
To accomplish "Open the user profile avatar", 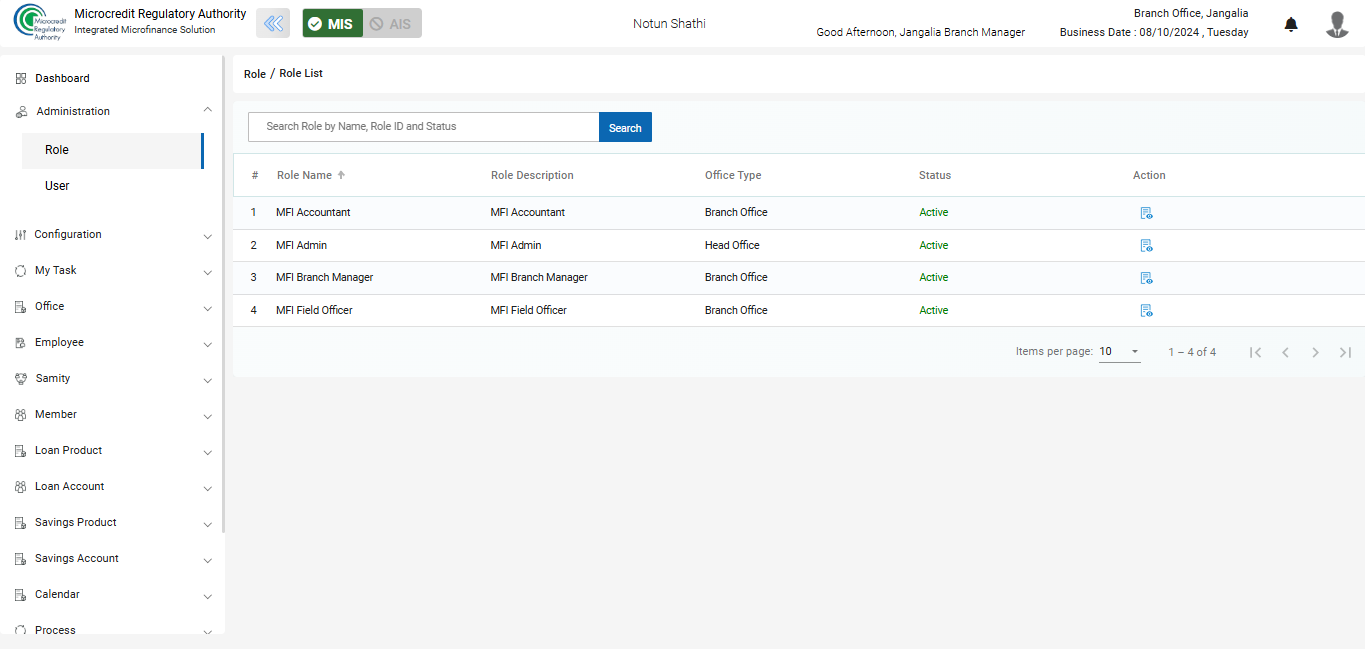I will point(1337,24).
